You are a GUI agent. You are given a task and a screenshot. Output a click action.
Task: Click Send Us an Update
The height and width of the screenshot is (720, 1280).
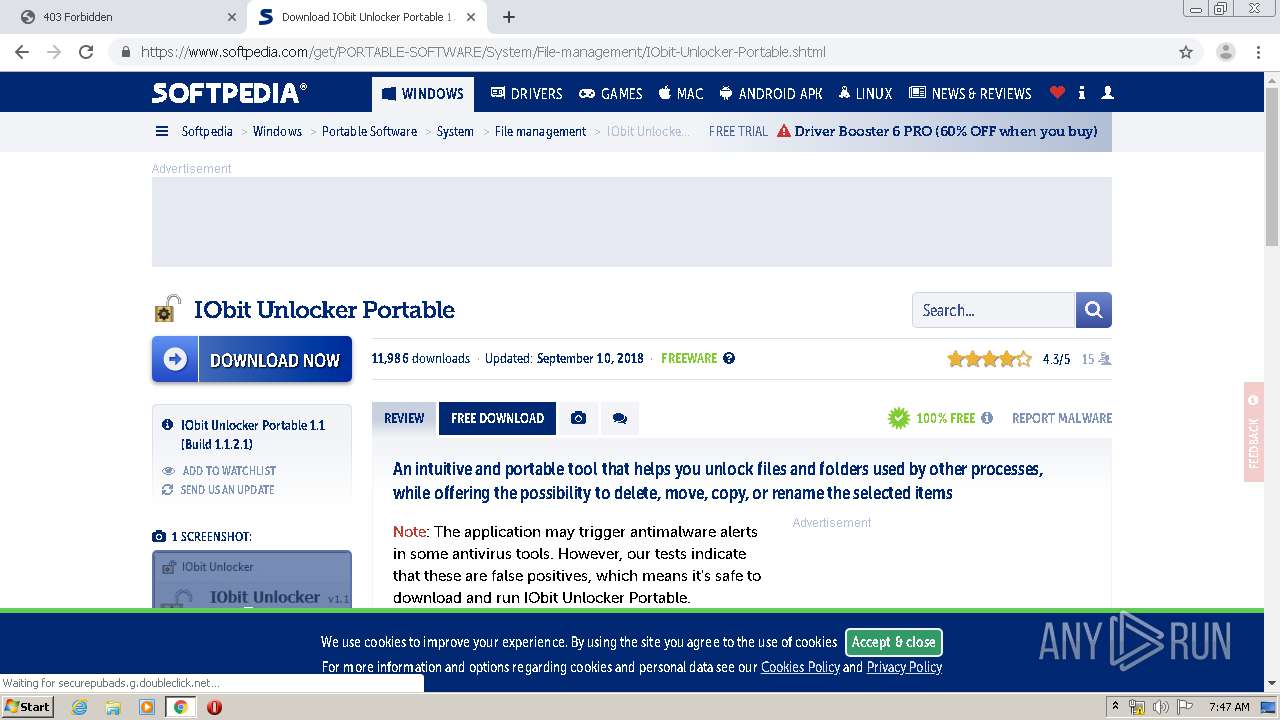pyautogui.click(x=218, y=490)
